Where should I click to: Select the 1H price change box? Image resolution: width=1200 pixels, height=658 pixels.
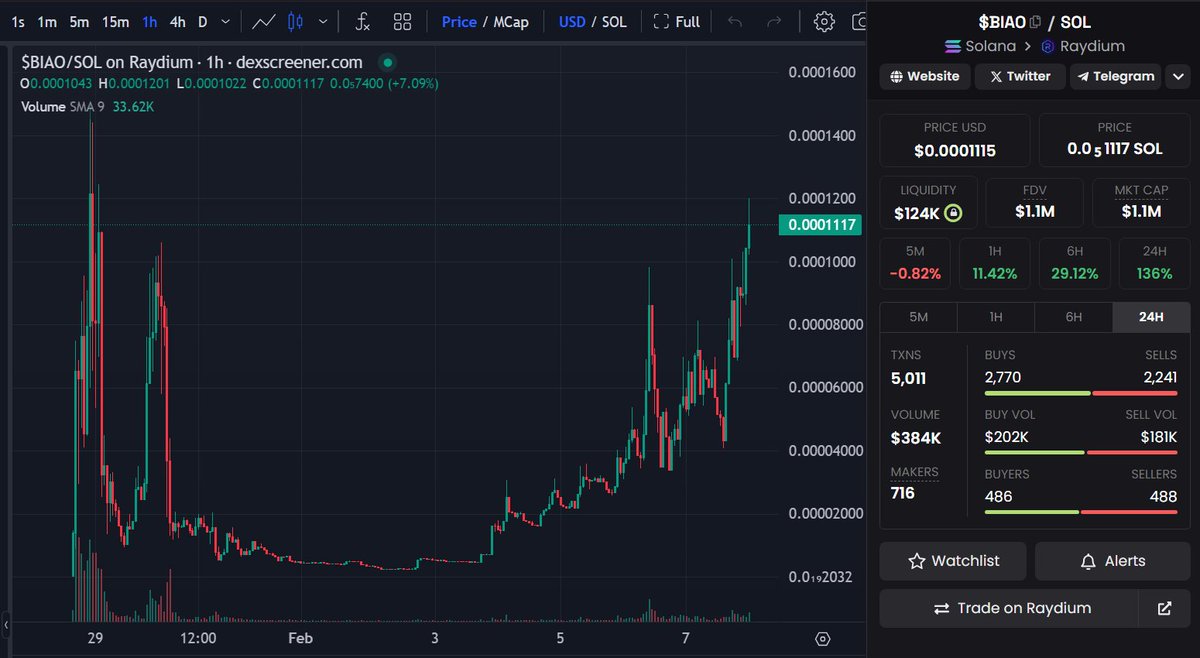995,264
